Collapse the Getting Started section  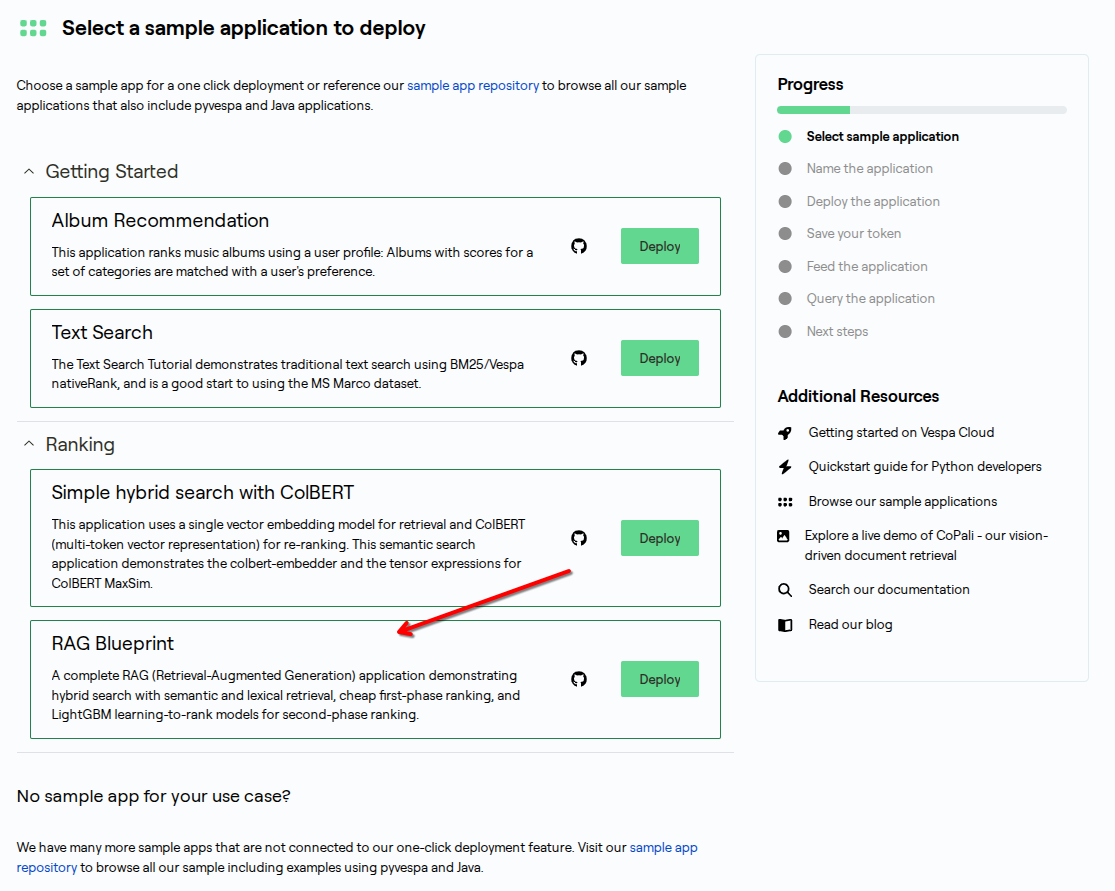[29, 172]
